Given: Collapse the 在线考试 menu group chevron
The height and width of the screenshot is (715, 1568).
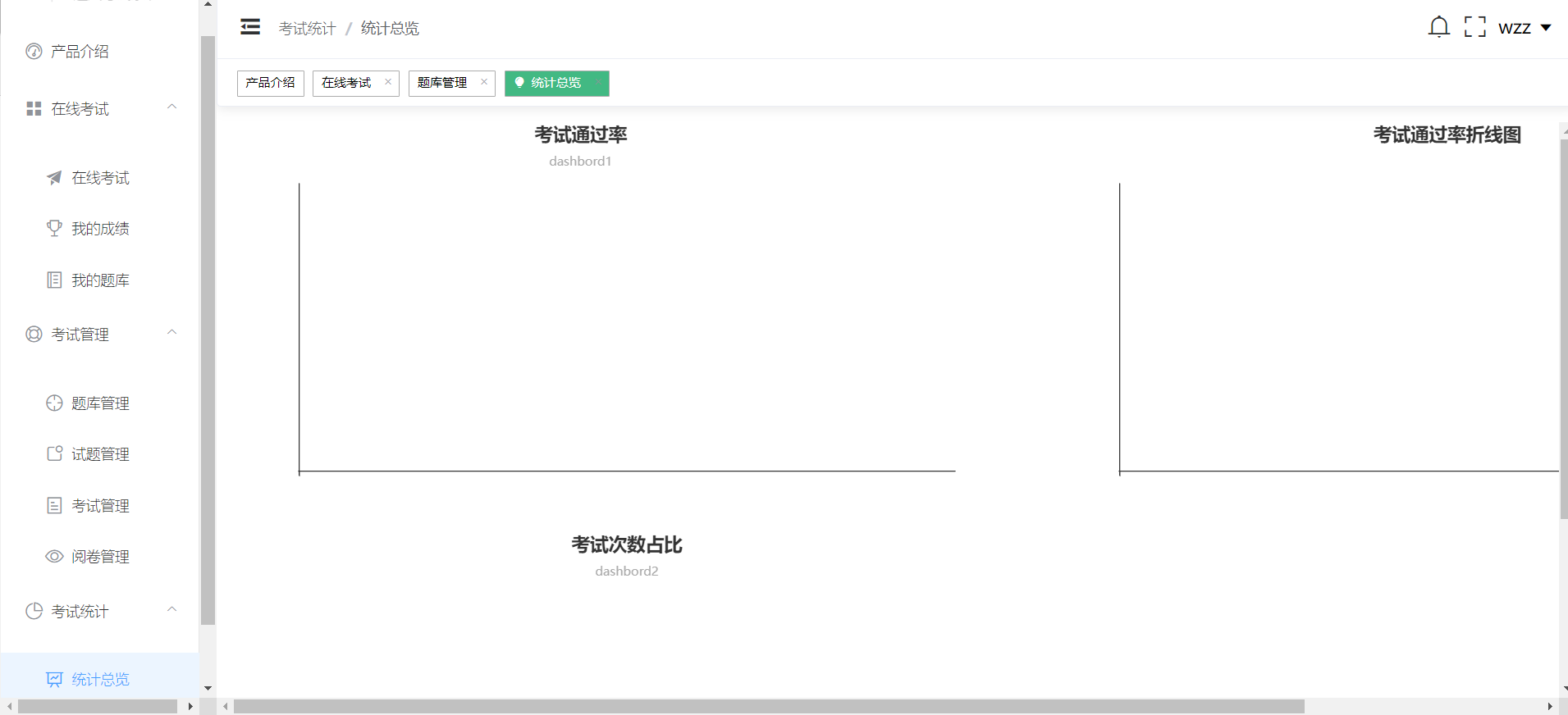Looking at the screenshot, I should [x=171, y=107].
